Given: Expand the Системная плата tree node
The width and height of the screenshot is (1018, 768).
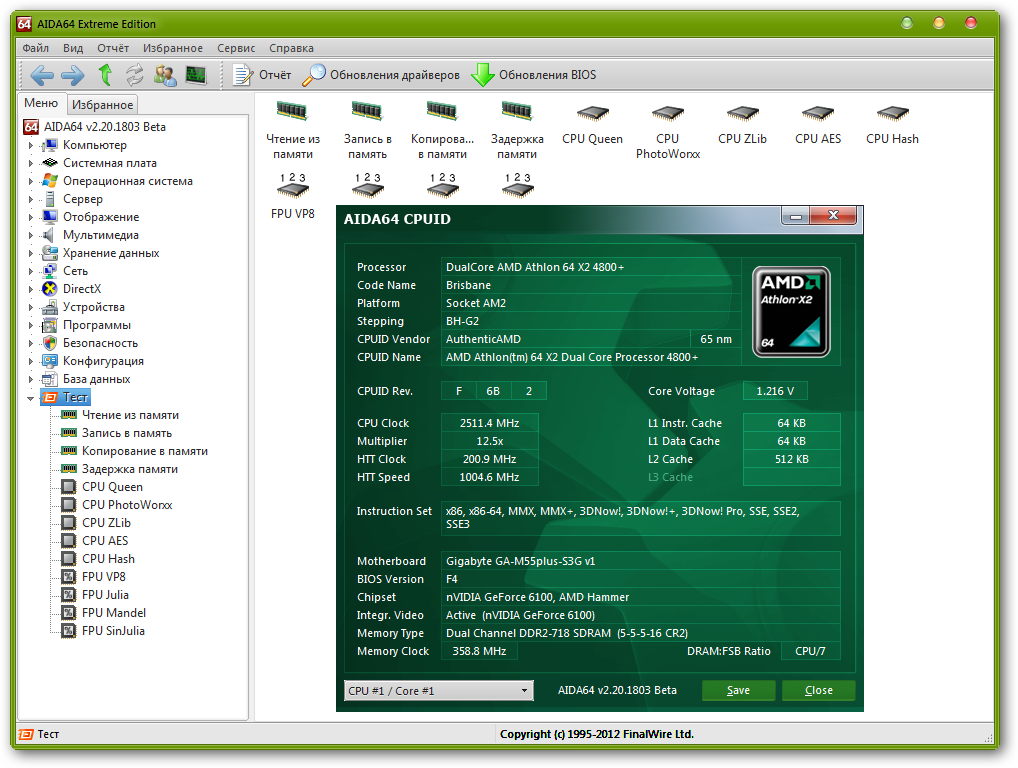Looking at the screenshot, I should pos(31,164).
